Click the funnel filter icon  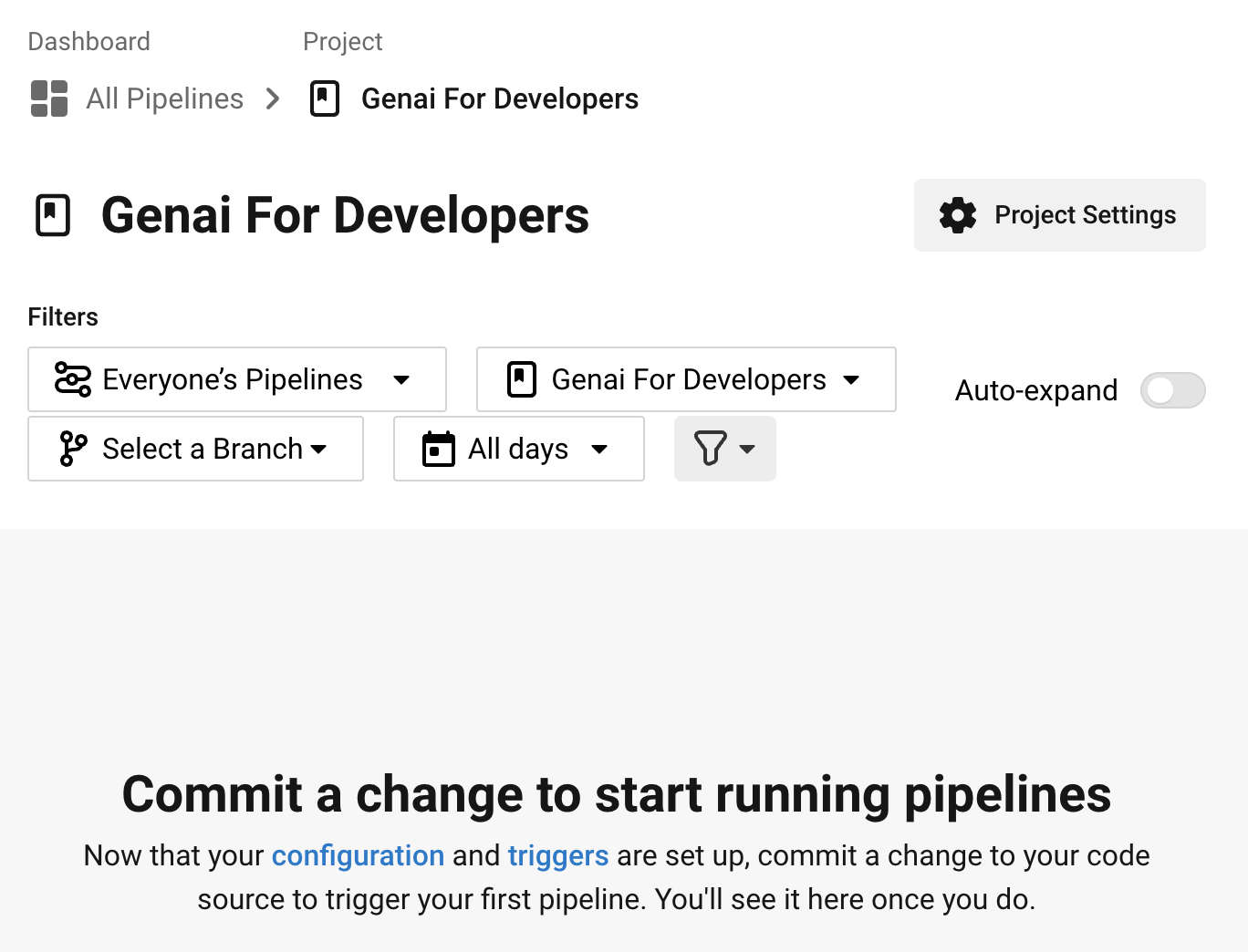tap(710, 449)
